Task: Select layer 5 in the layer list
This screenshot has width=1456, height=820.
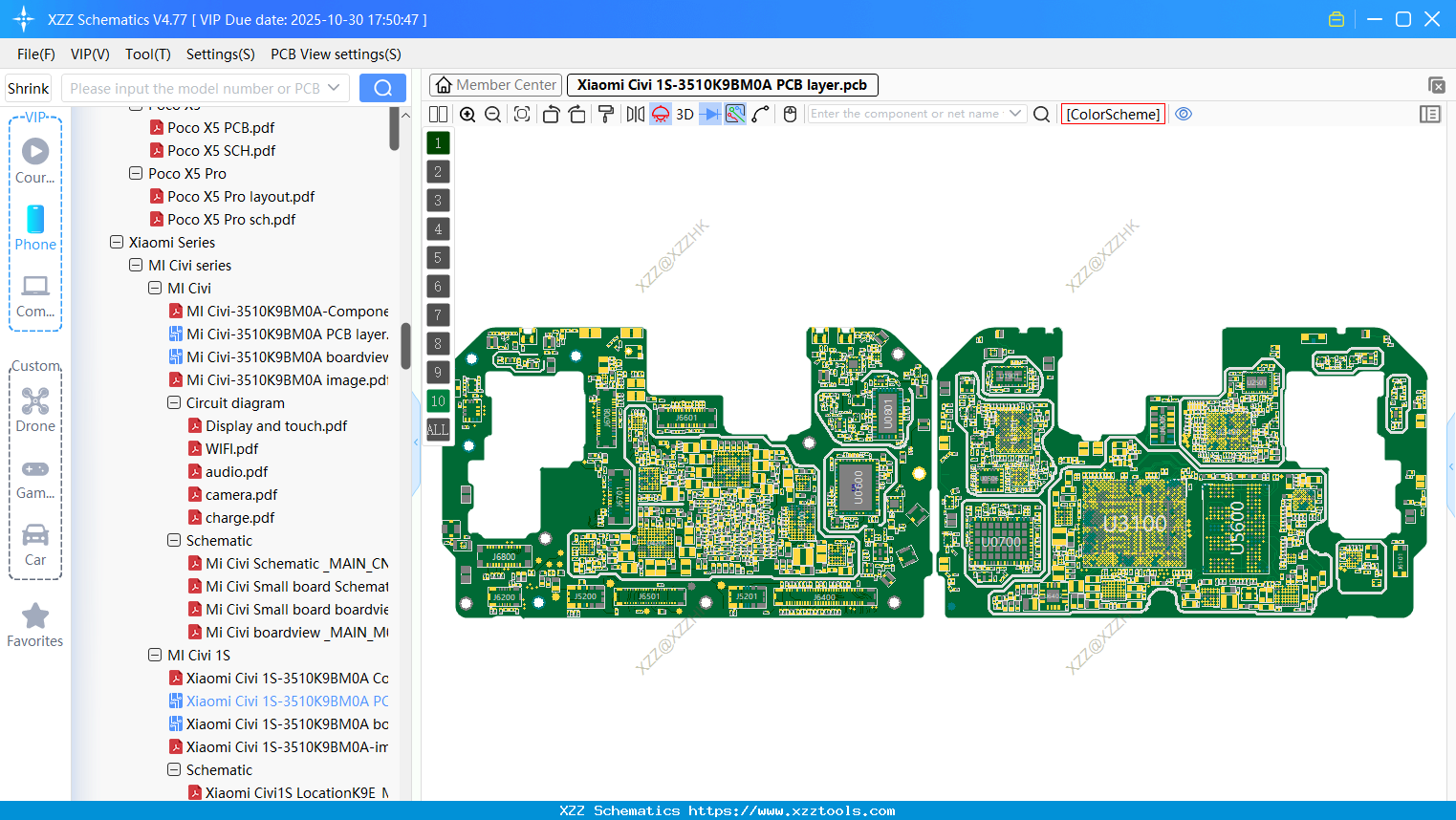Action: tap(437, 257)
